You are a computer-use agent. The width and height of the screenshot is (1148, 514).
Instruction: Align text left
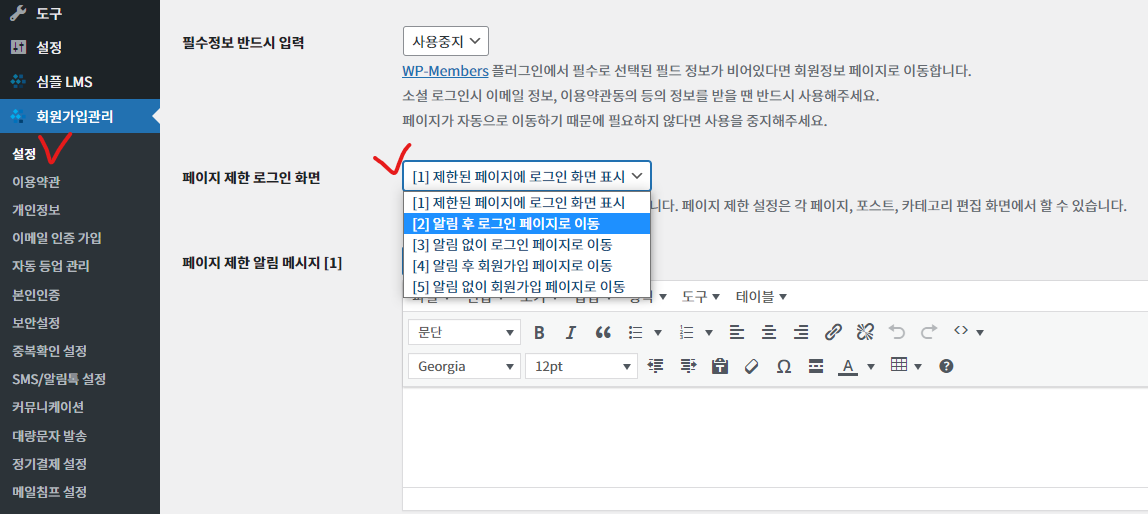click(x=737, y=332)
